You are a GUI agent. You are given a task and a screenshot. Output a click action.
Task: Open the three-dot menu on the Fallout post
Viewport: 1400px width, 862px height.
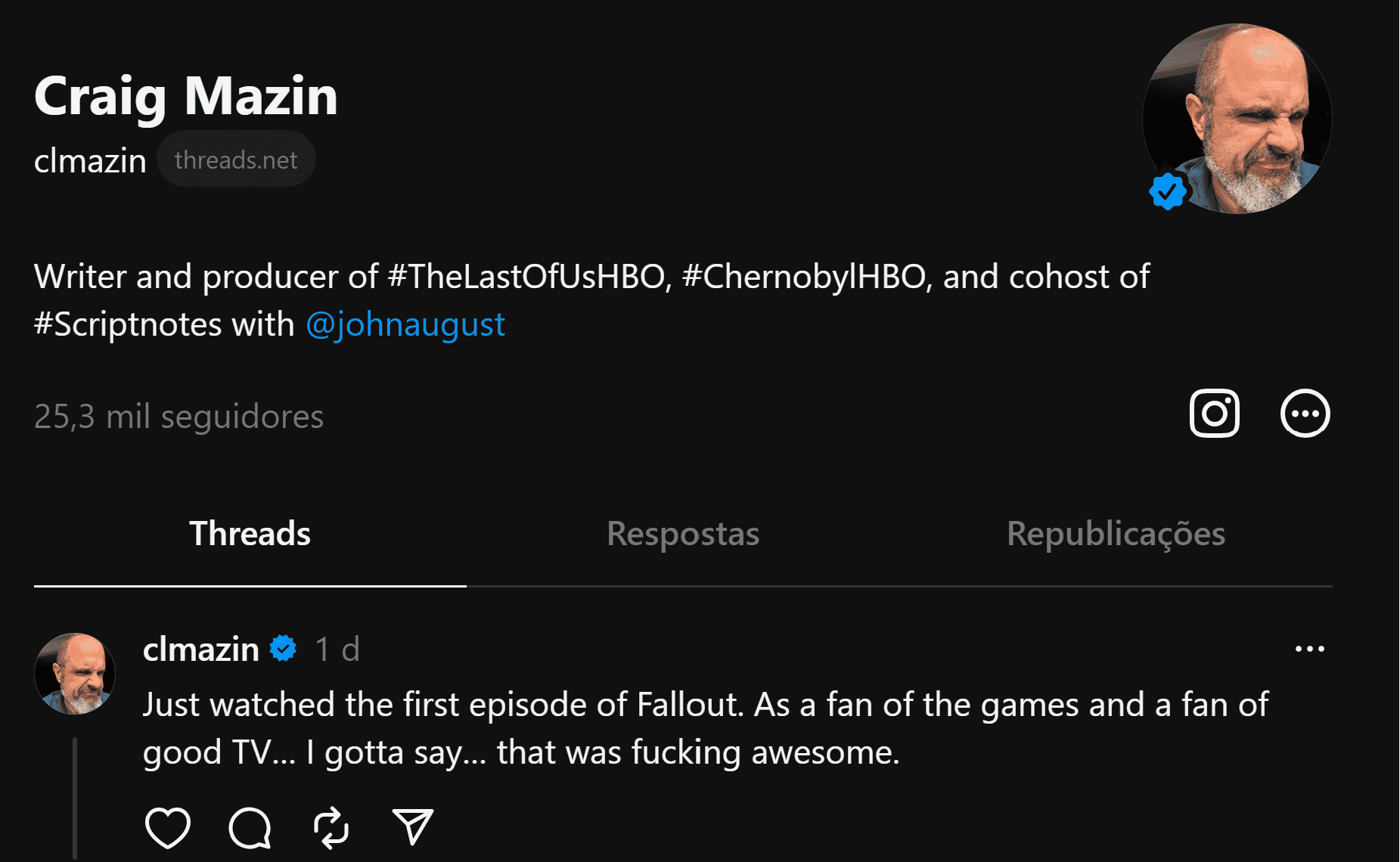pyautogui.click(x=1309, y=649)
